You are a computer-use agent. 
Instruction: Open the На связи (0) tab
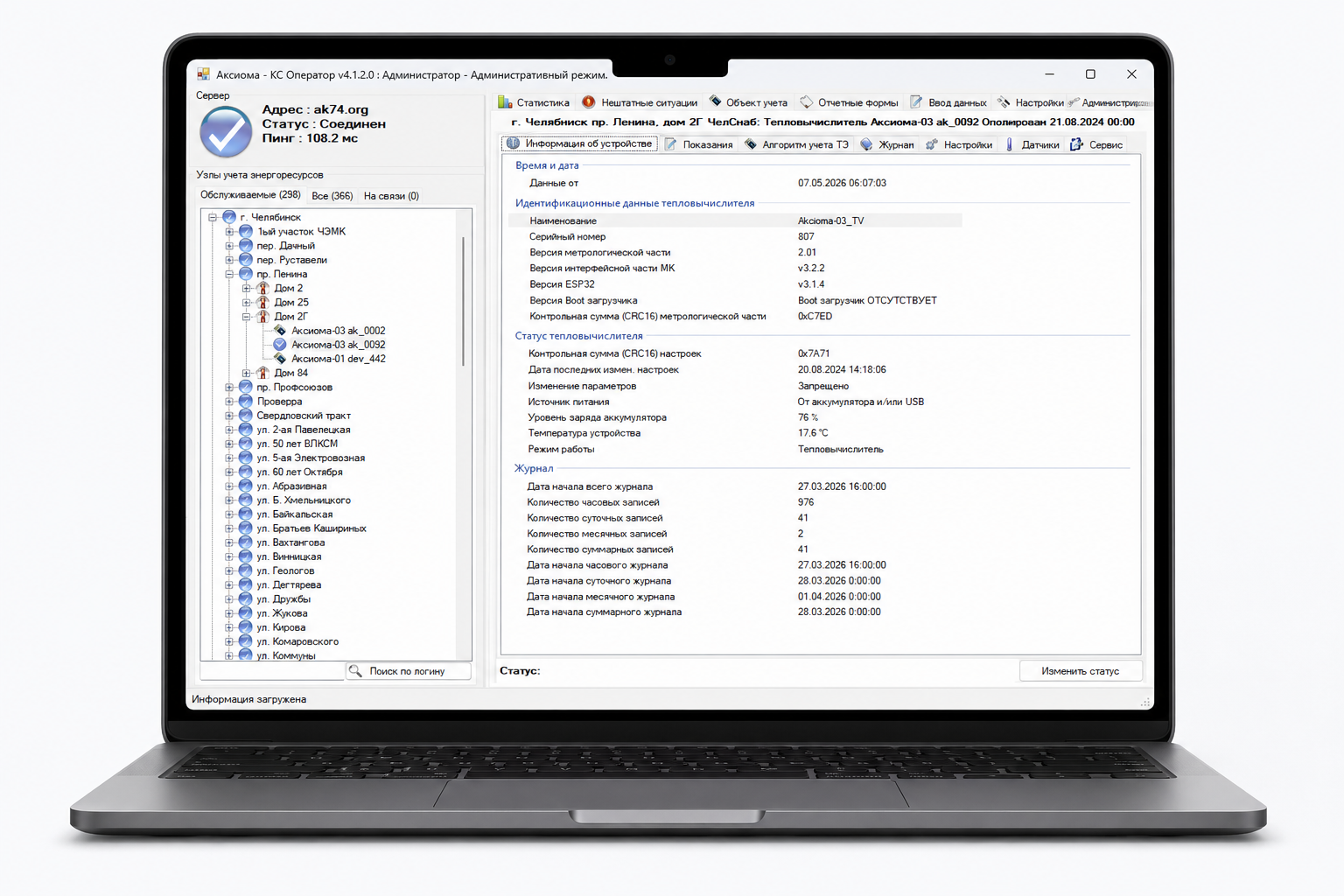point(391,196)
